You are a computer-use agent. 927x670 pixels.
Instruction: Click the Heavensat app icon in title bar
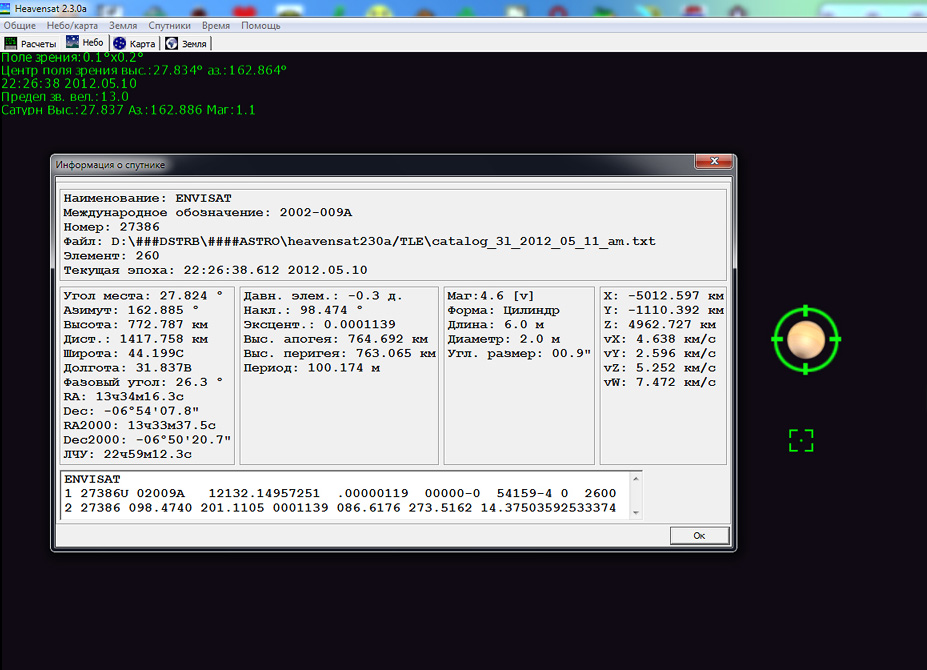(x=7, y=8)
